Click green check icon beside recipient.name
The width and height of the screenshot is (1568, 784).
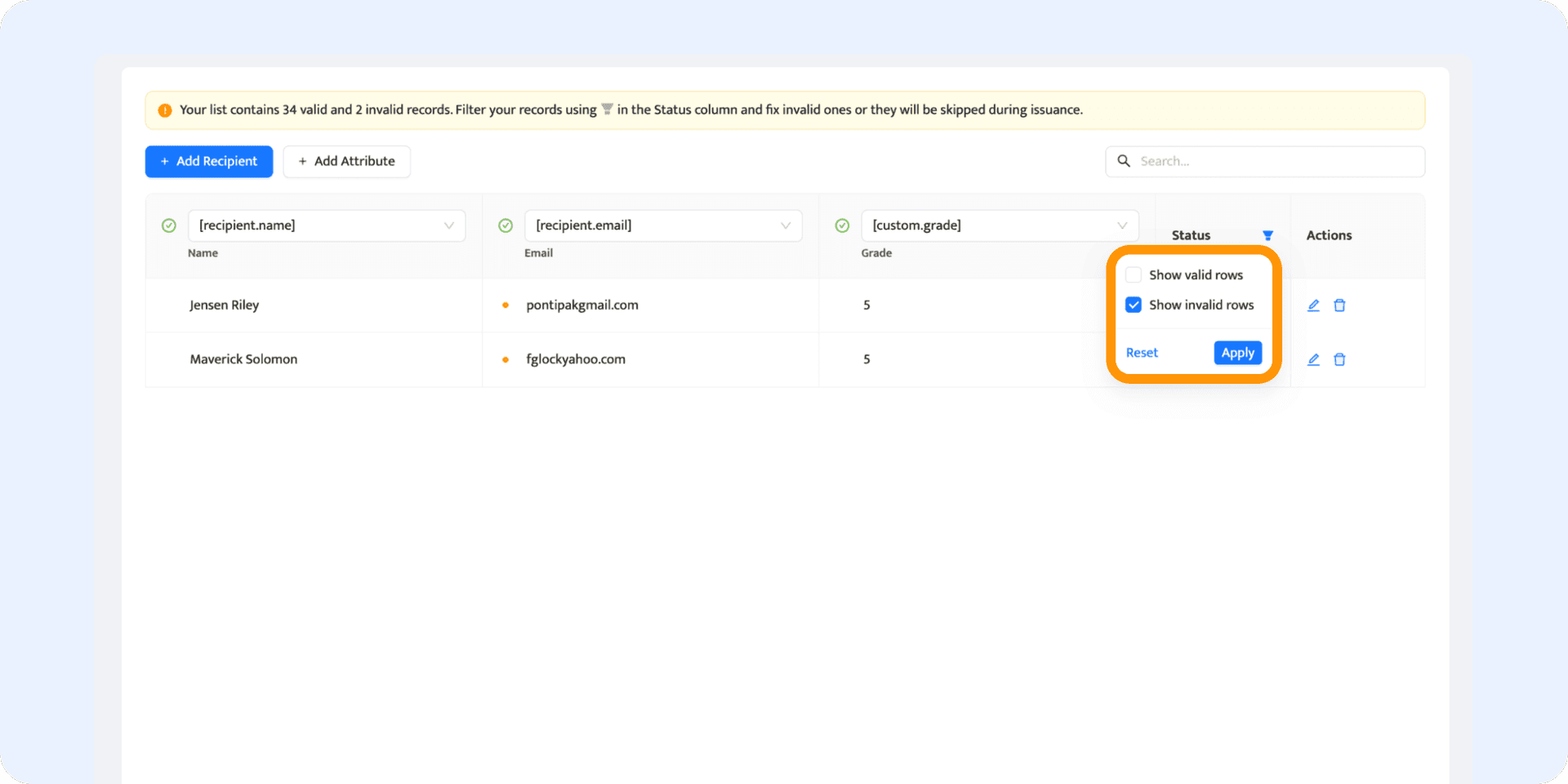pyautogui.click(x=169, y=225)
